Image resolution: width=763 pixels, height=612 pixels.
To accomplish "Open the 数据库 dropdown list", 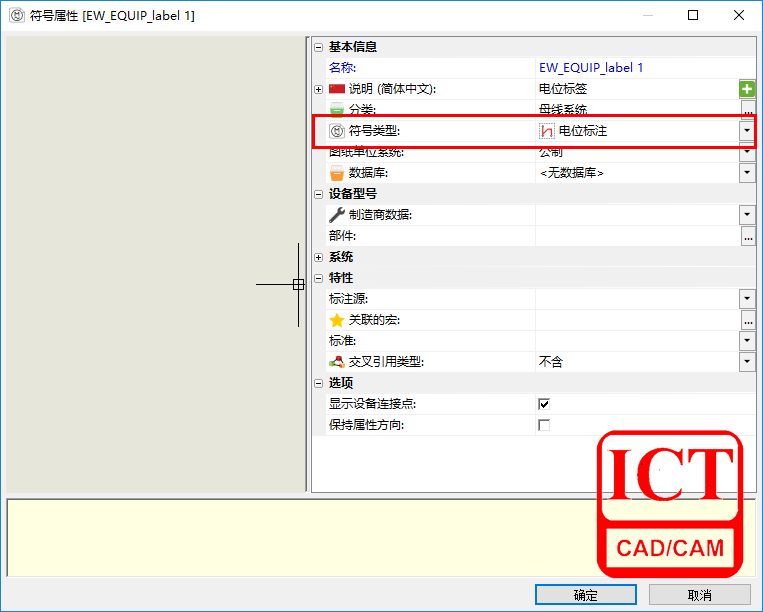I will (x=747, y=173).
